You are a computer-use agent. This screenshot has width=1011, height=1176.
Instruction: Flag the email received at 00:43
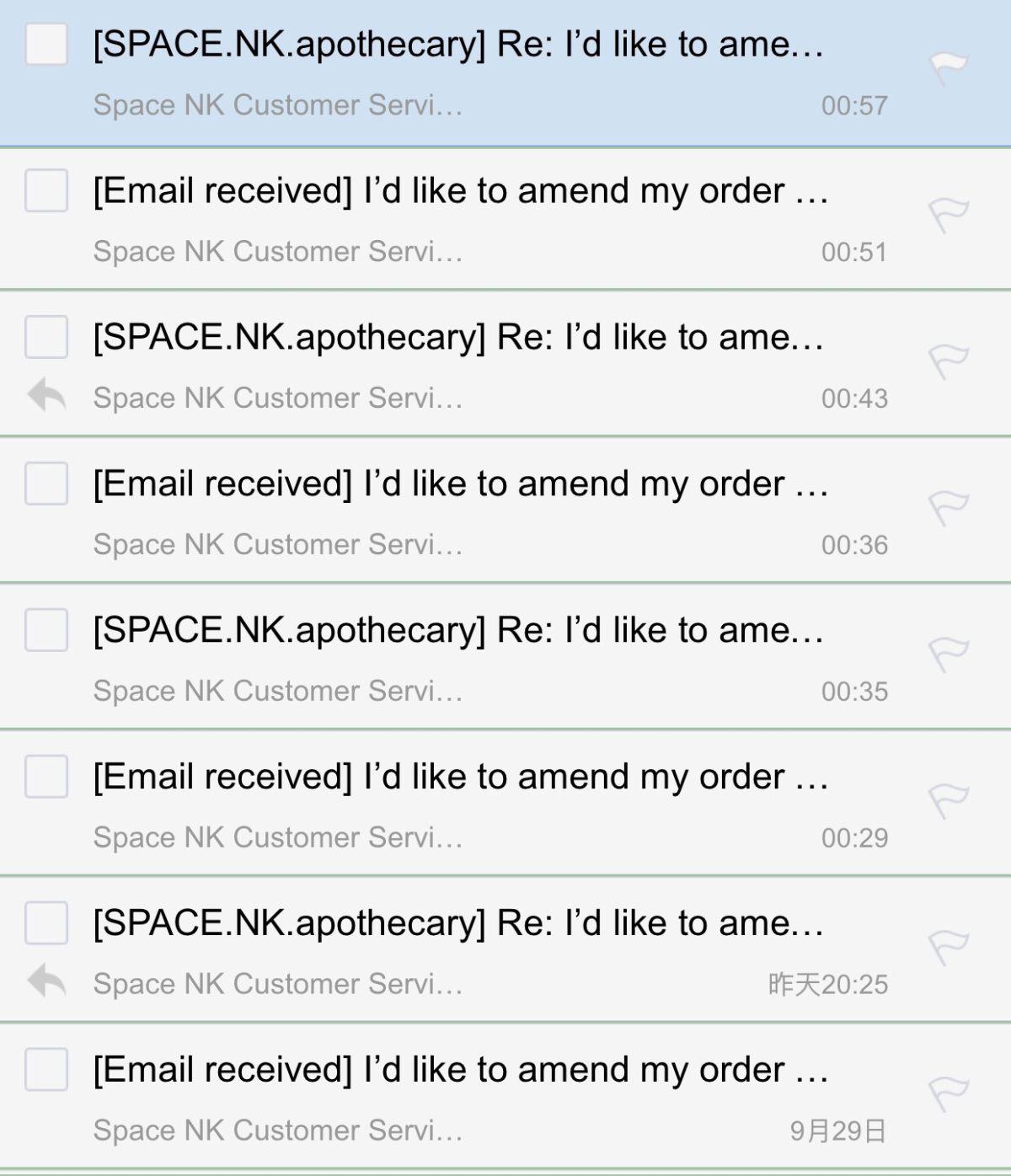(949, 362)
